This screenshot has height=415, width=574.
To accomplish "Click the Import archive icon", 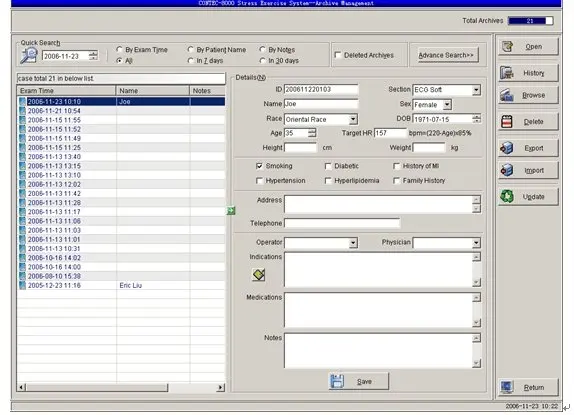I will click(x=507, y=170).
